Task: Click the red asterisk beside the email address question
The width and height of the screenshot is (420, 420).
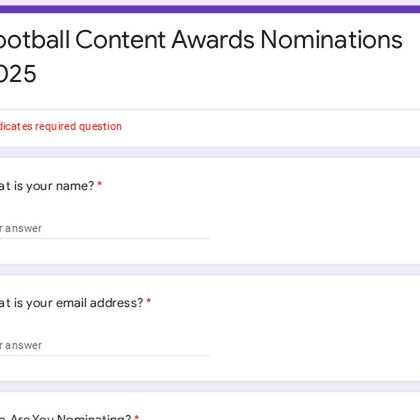Action: 149,301
